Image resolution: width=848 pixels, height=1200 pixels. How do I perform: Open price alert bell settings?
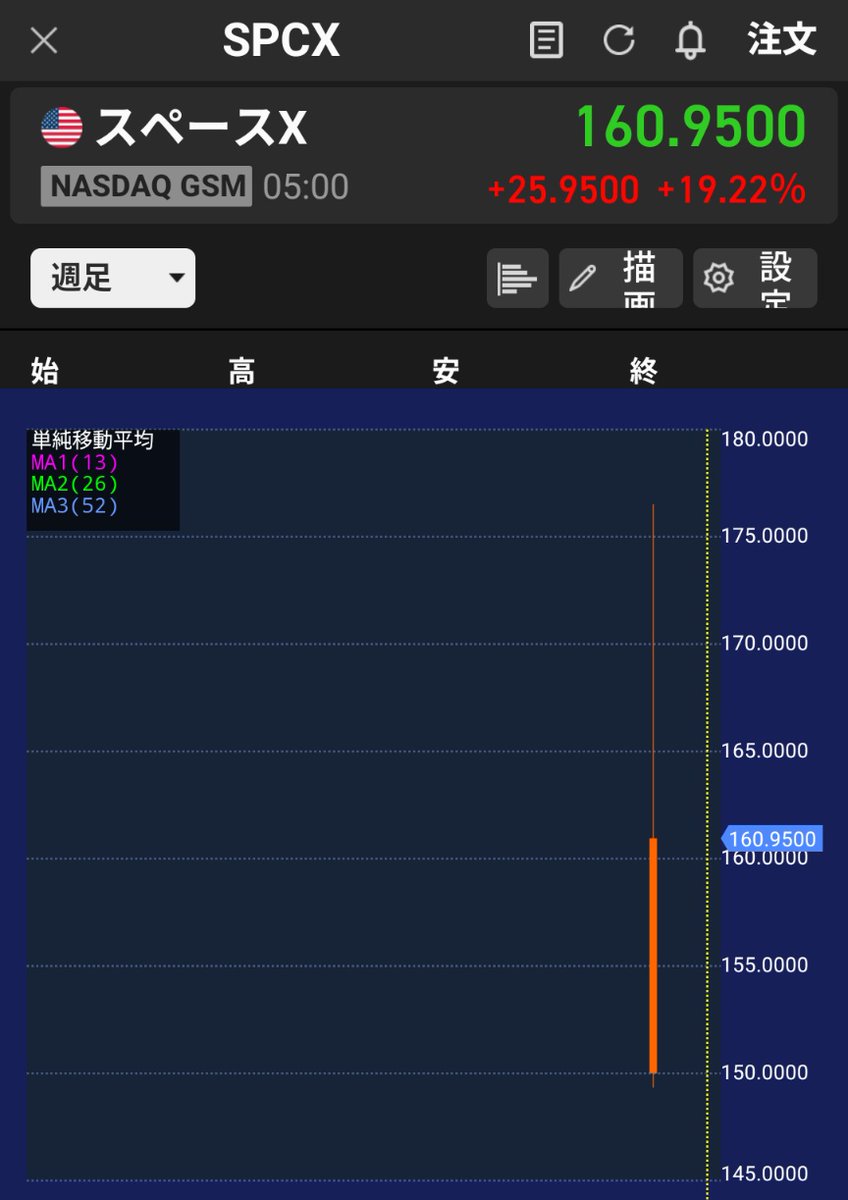(x=690, y=41)
